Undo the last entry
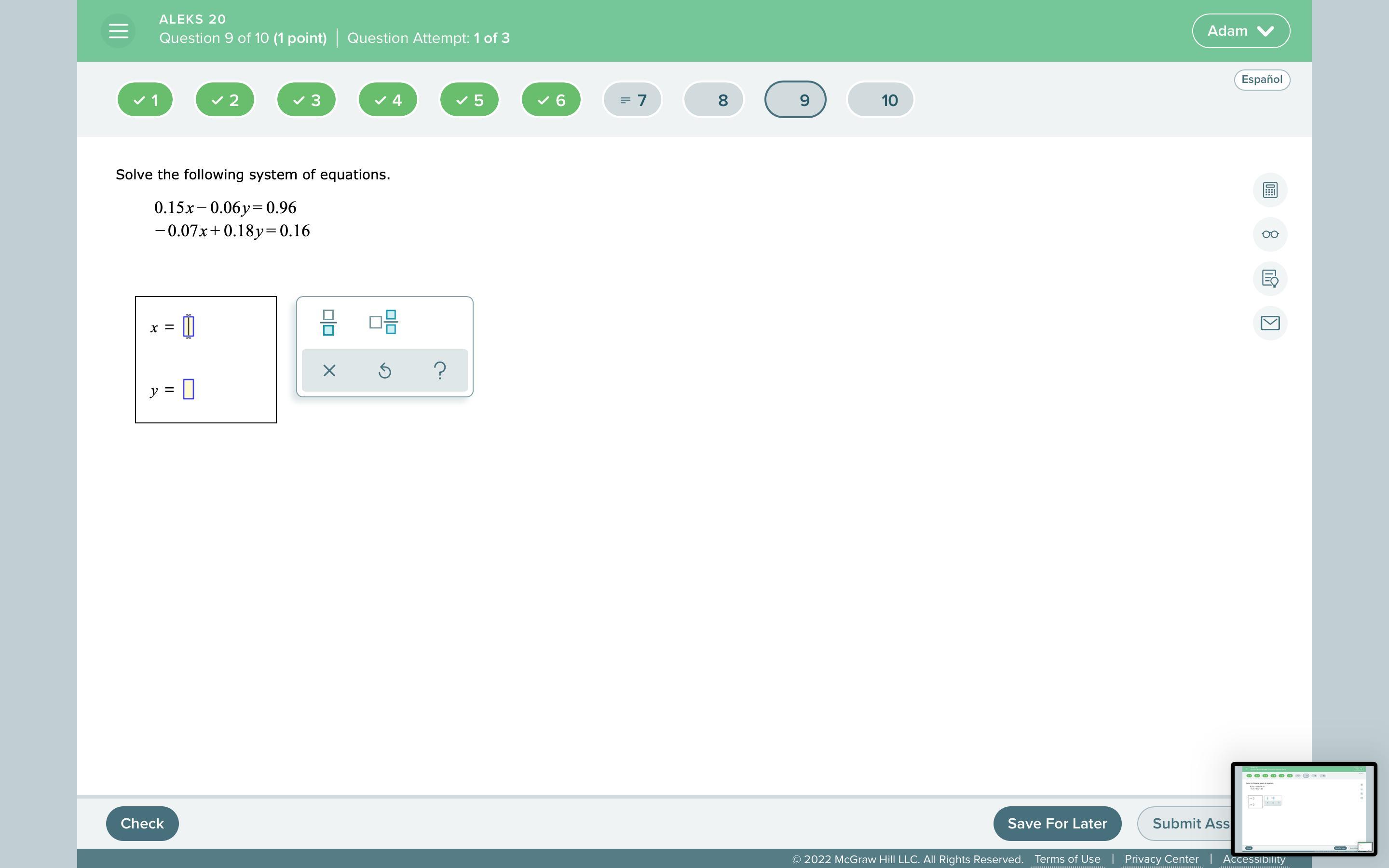 [384, 371]
